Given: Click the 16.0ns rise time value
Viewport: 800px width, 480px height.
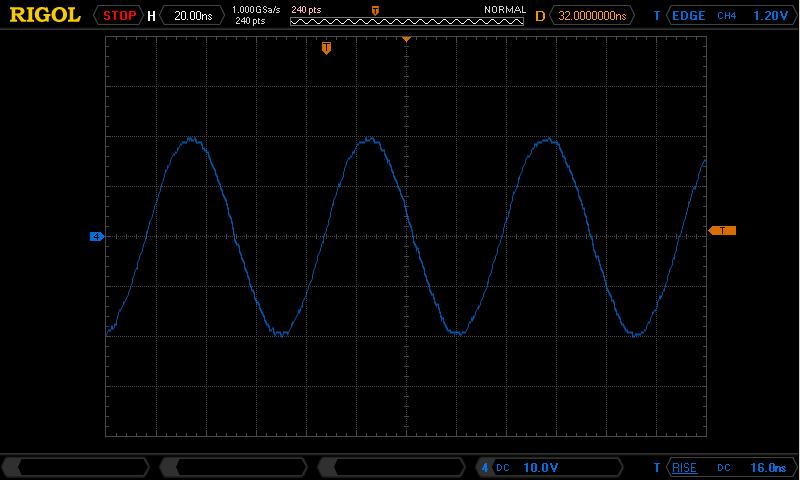Looking at the screenshot, I should (x=768, y=467).
